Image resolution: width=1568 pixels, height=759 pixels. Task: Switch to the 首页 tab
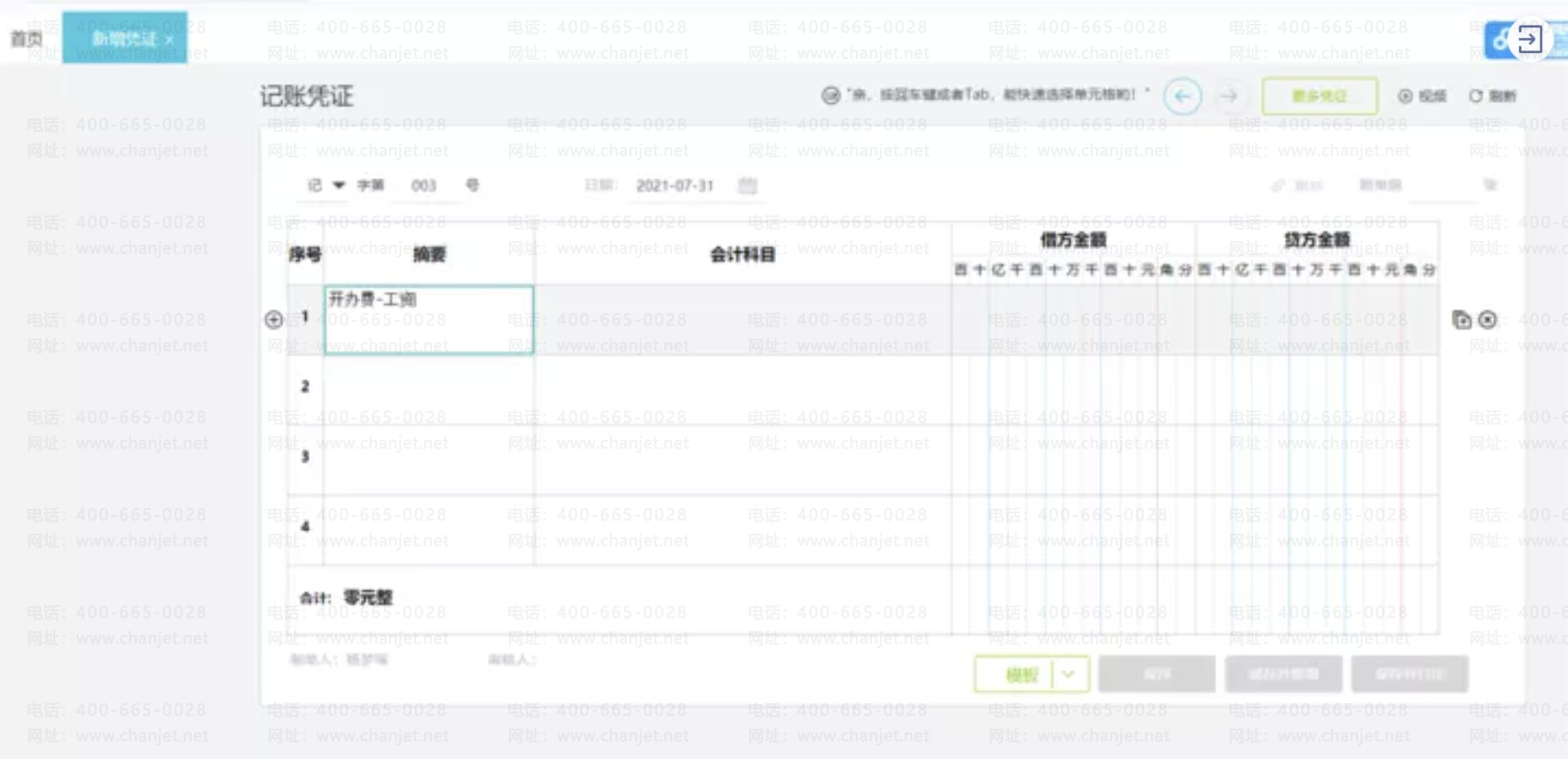[27, 39]
